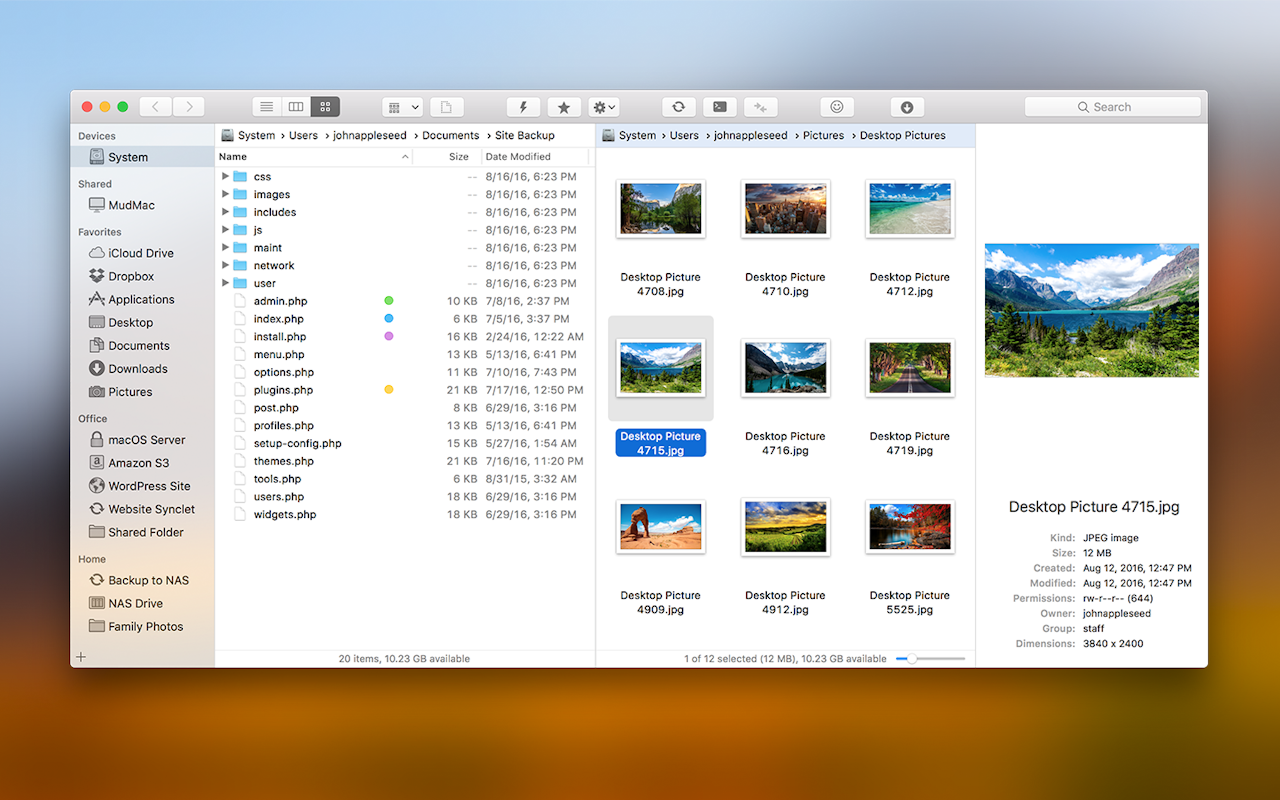The width and height of the screenshot is (1280, 800).
Task: Open Quick Connect with the lightning icon
Action: click(522, 106)
